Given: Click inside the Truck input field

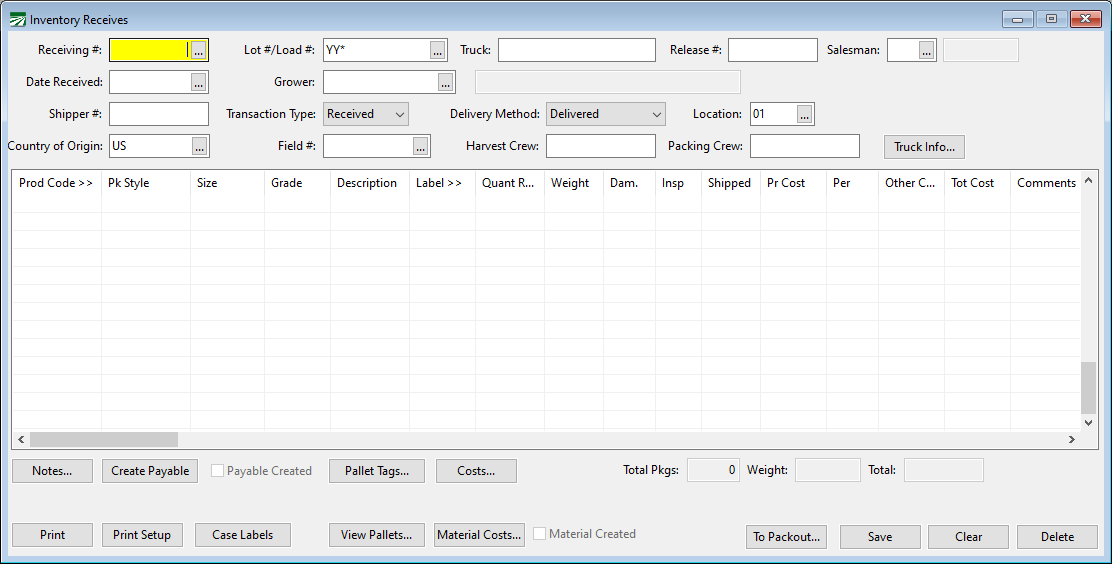Looking at the screenshot, I should [x=576, y=50].
